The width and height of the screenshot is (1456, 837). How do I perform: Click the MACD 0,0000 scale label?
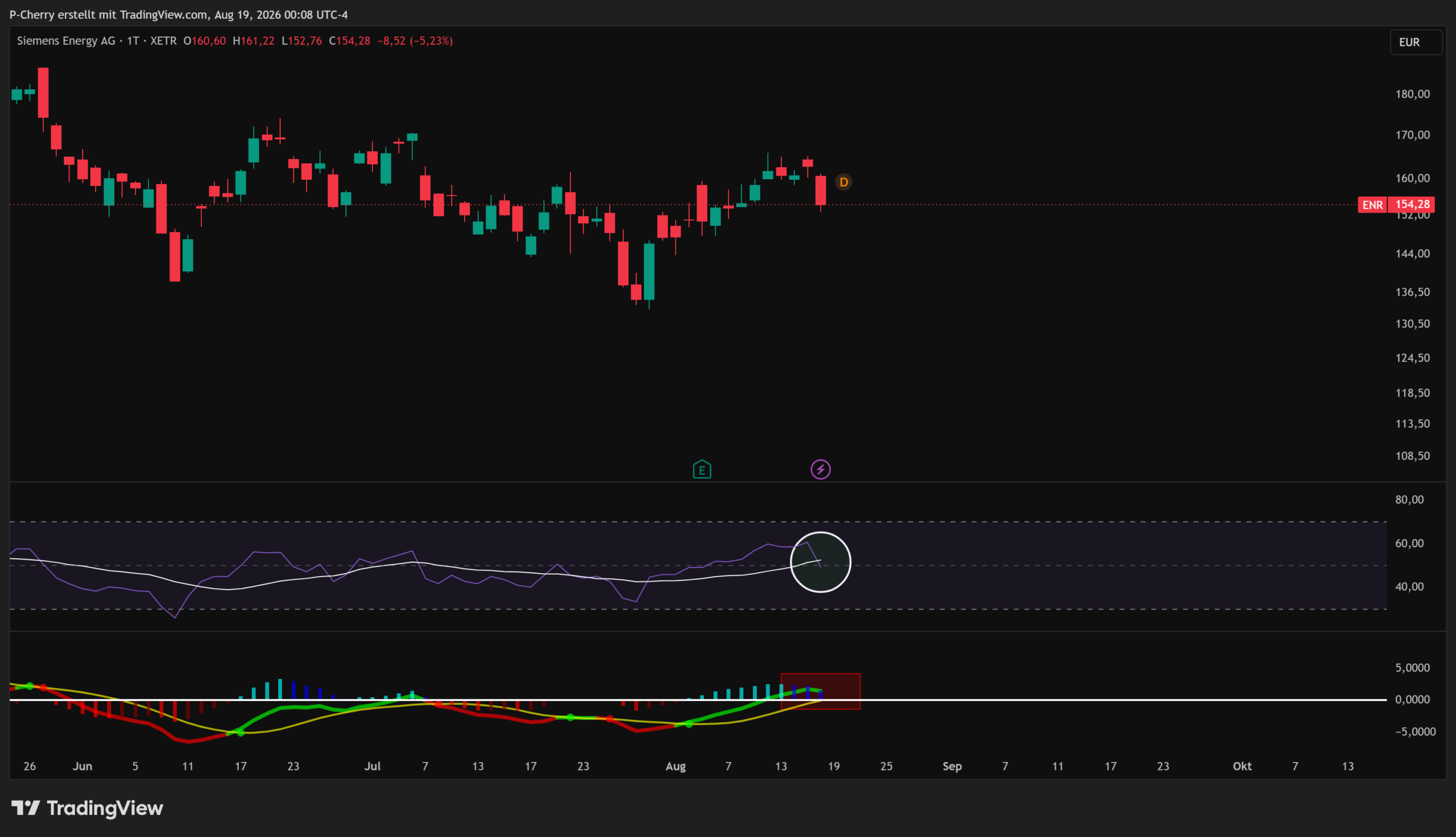(1412, 699)
